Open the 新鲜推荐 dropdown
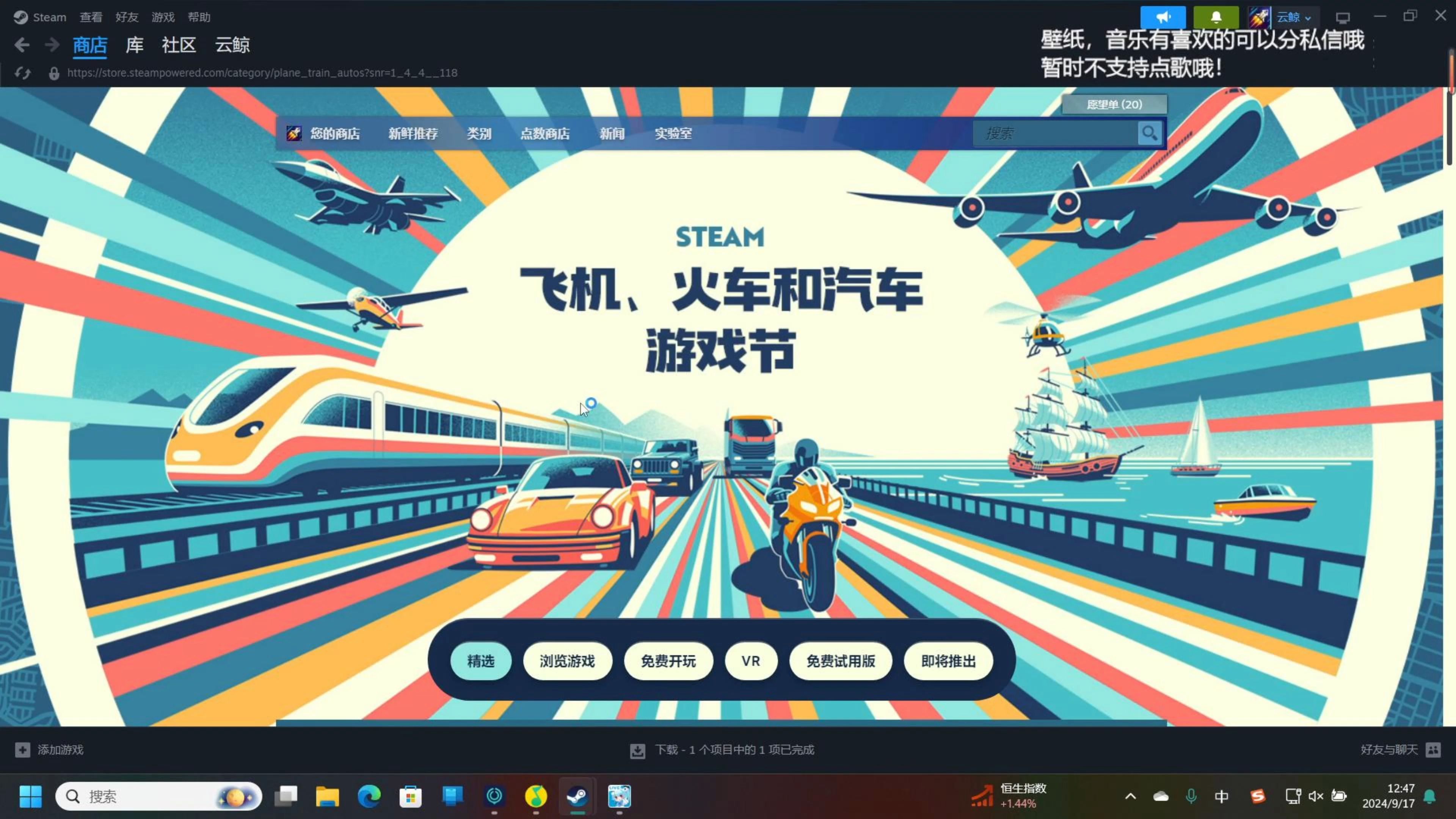Viewport: 1456px width, 819px height. click(413, 133)
